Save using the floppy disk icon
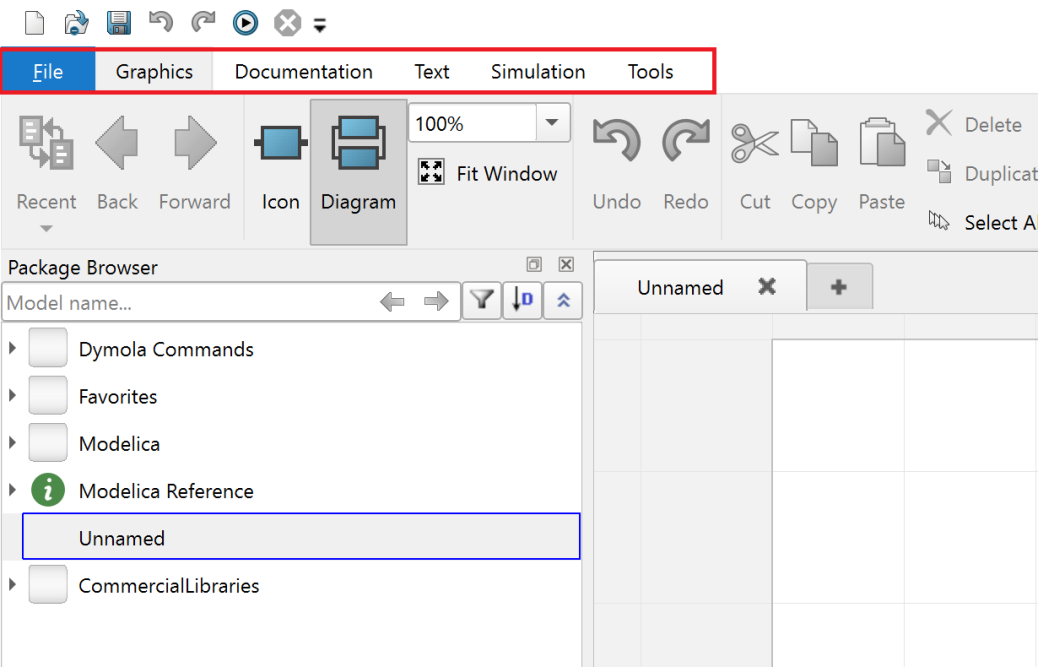 (x=118, y=23)
